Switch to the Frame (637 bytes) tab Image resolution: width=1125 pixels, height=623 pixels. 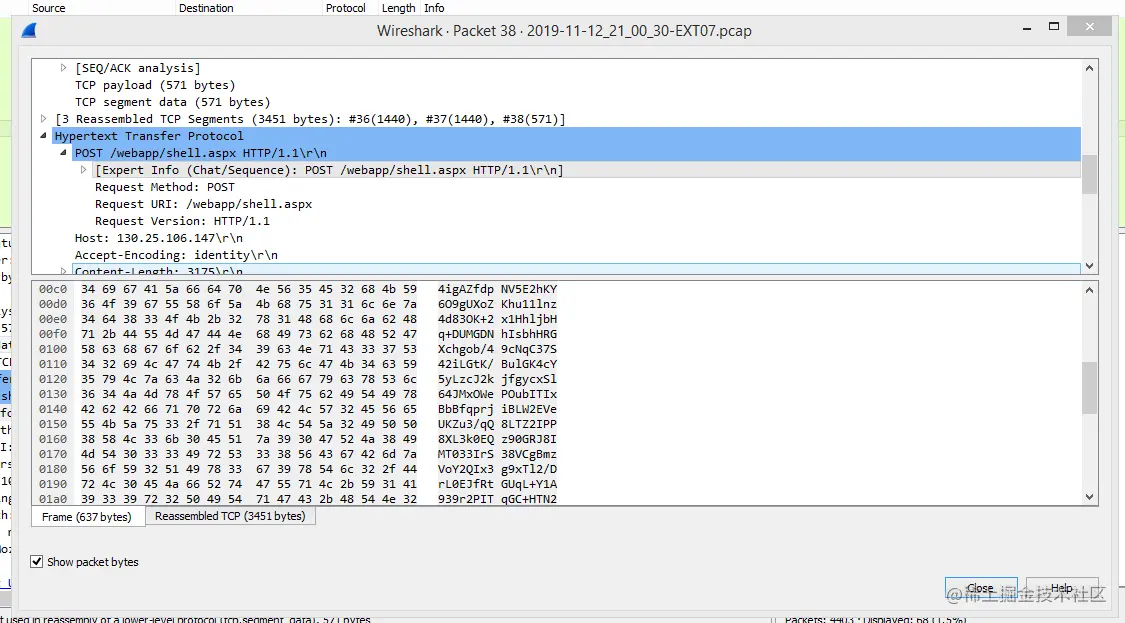(87, 516)
